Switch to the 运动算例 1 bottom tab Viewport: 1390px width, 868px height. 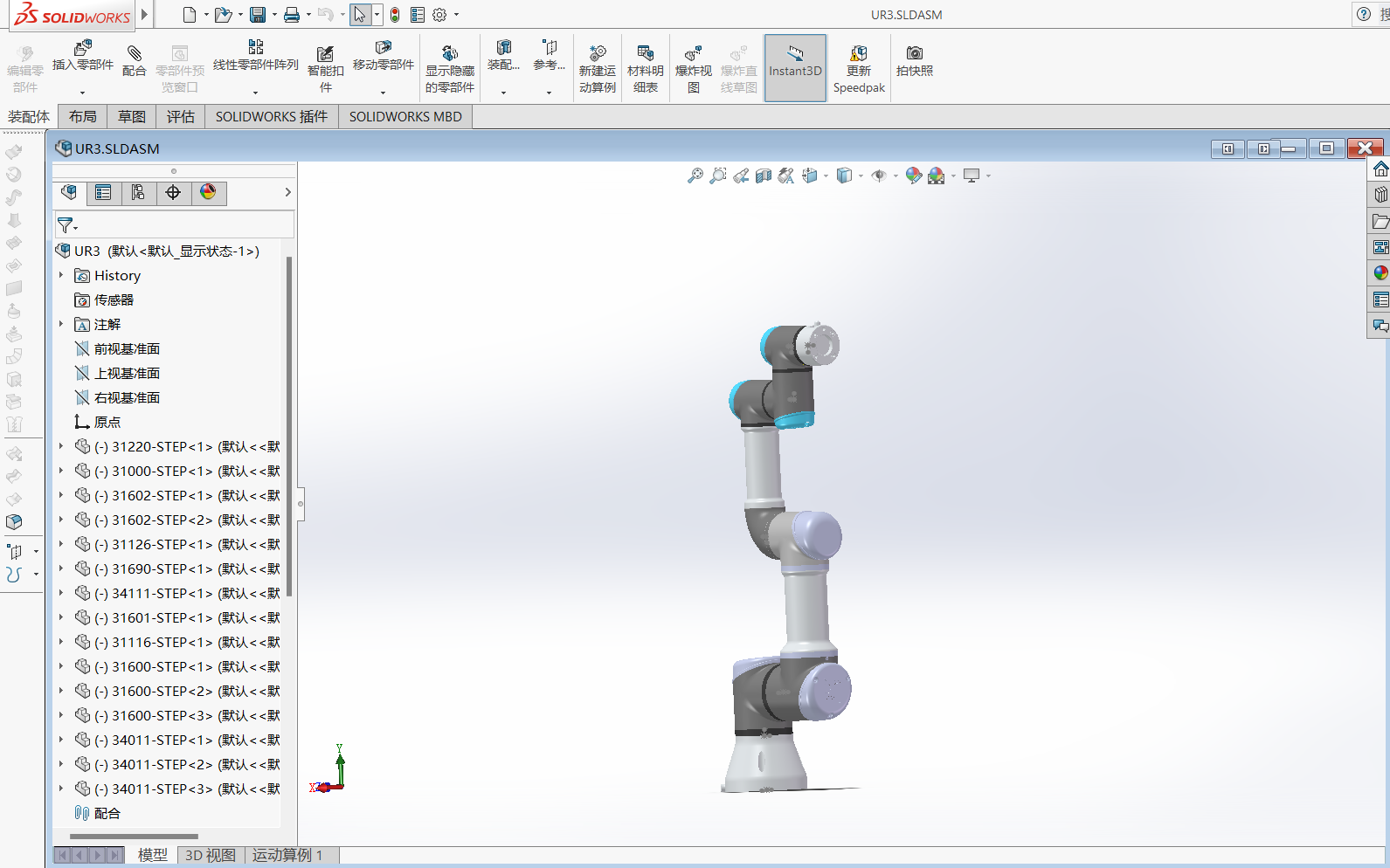(x=287, y=855)
